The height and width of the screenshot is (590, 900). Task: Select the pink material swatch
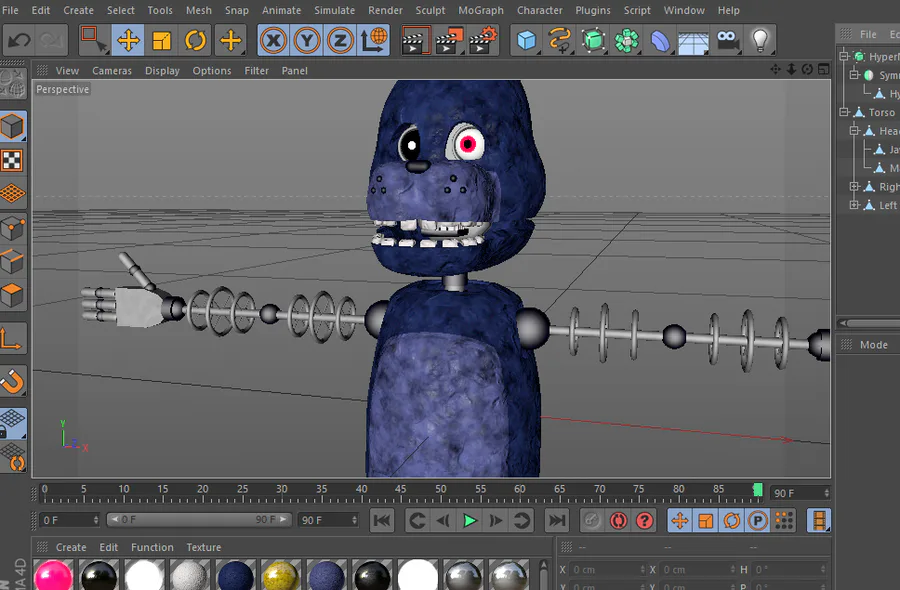point(53,575)
